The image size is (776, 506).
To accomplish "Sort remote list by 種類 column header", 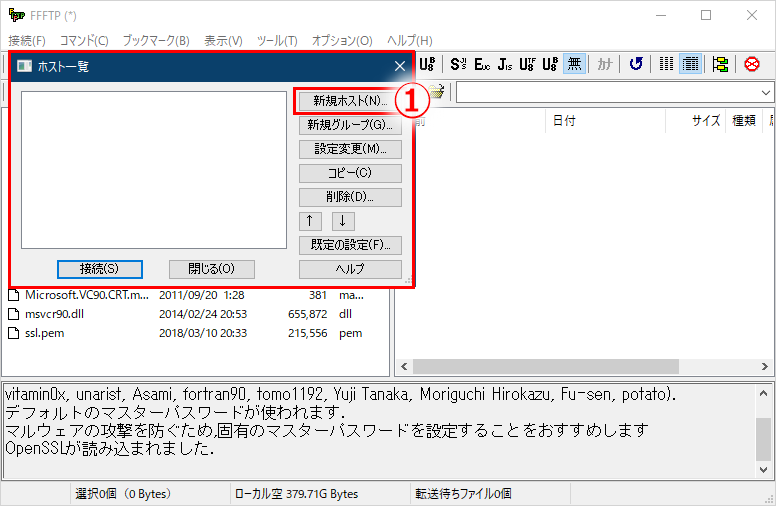I will coord(744,121).
